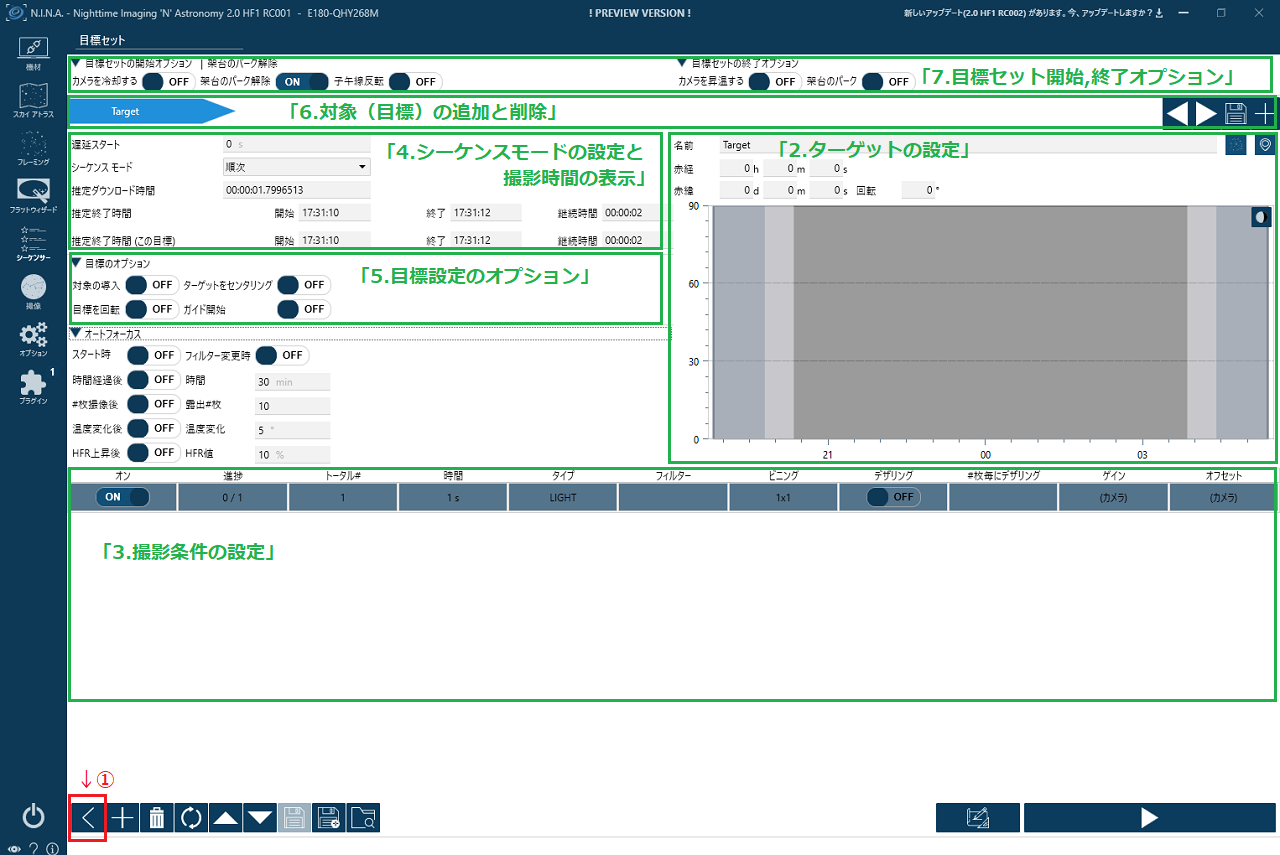
Task: Click the right arrow next to target tabs
Action: (x=1207, y=113)
